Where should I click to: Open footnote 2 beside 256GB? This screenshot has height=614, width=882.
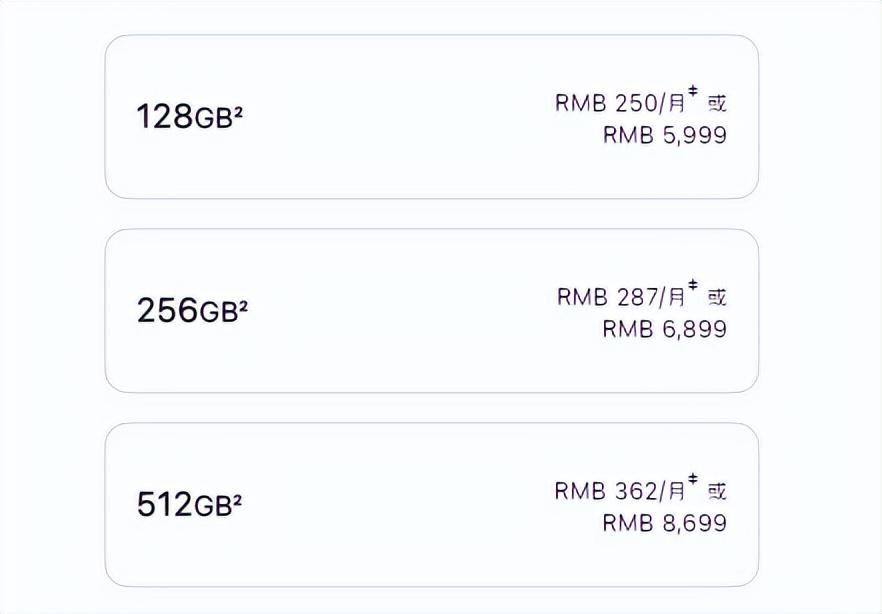coord(243,305)
